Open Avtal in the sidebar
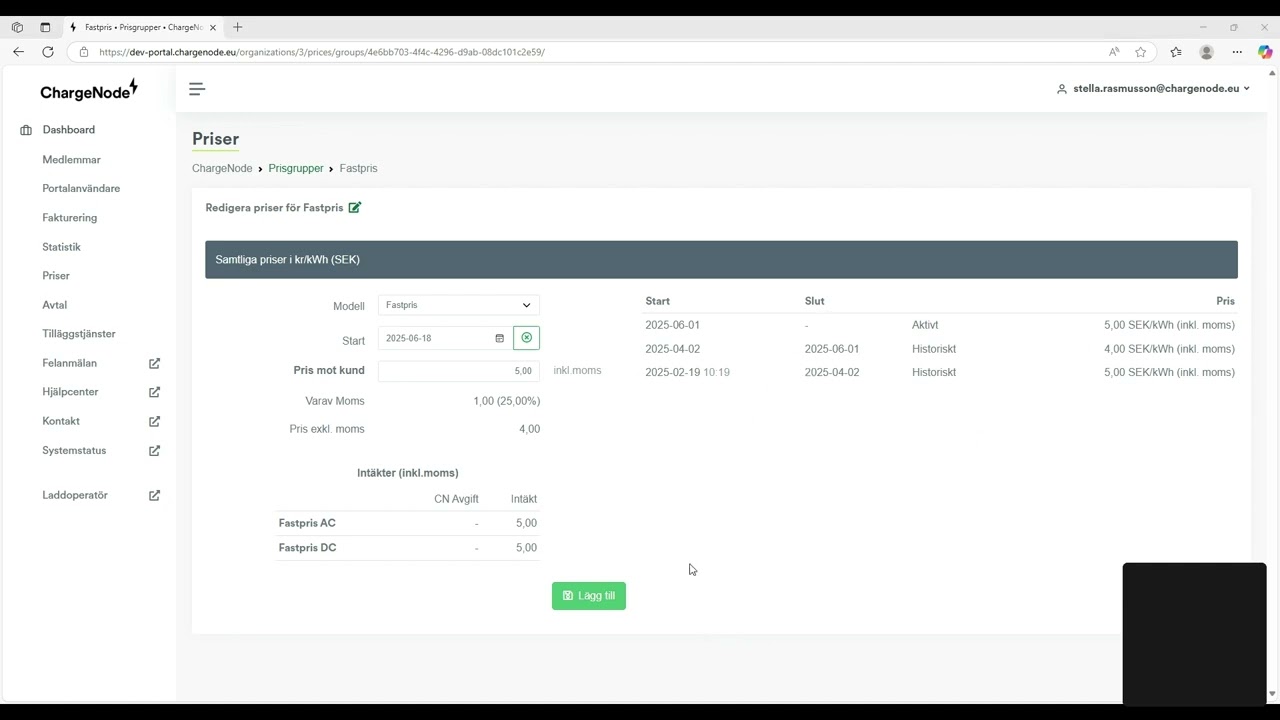The height and width of the screenshot is (720, 1280). 55,304
